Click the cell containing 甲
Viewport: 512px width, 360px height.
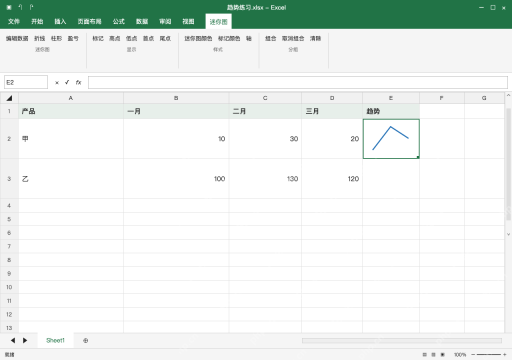point(71,139)
